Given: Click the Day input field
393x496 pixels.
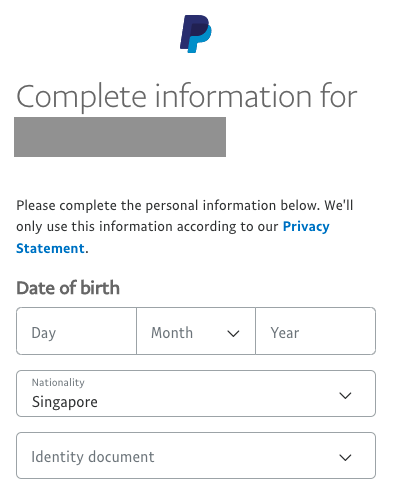Looking at the screenshot, I should coord(76,331).
